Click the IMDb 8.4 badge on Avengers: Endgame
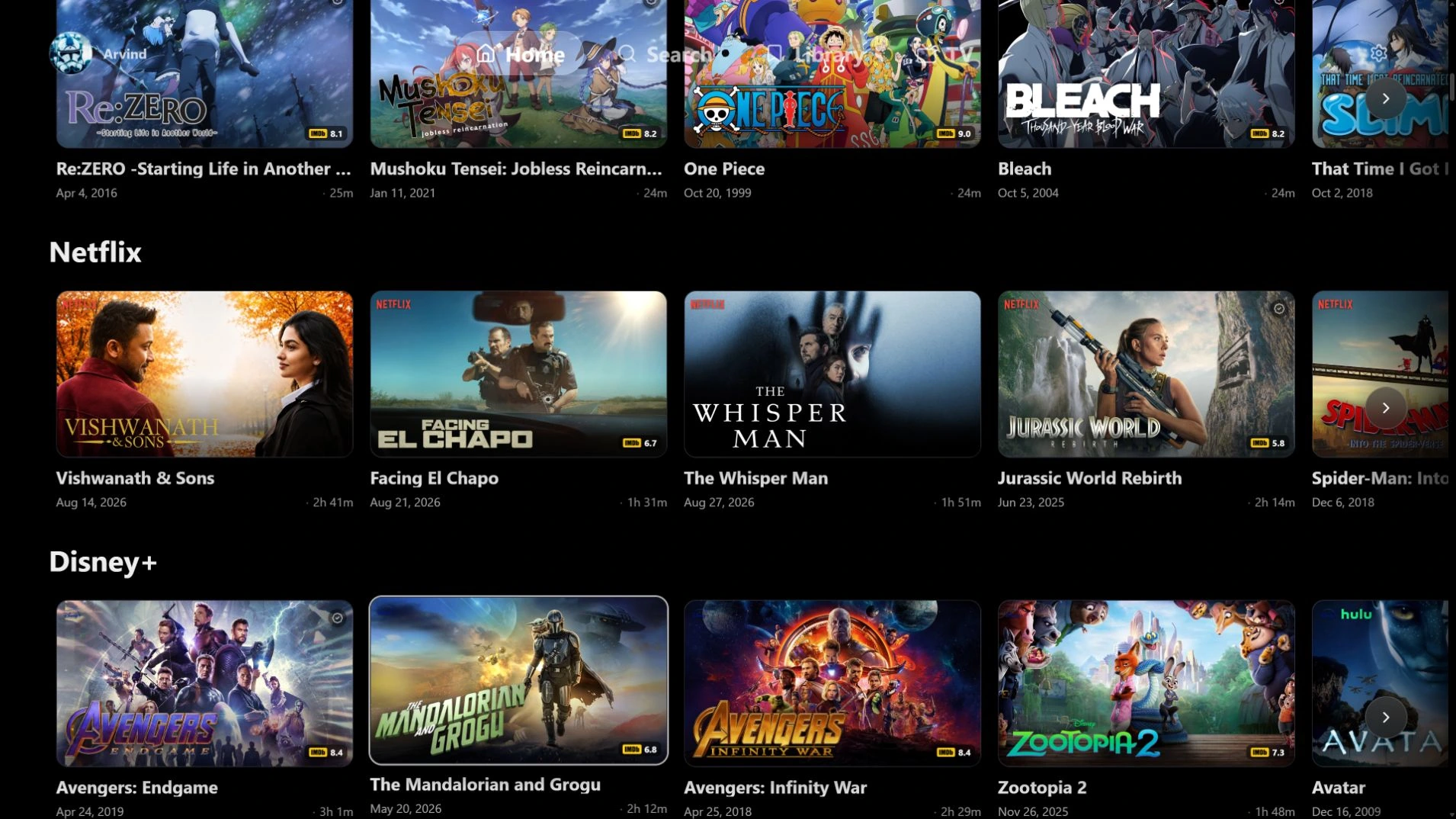 [x=326, y=753]
